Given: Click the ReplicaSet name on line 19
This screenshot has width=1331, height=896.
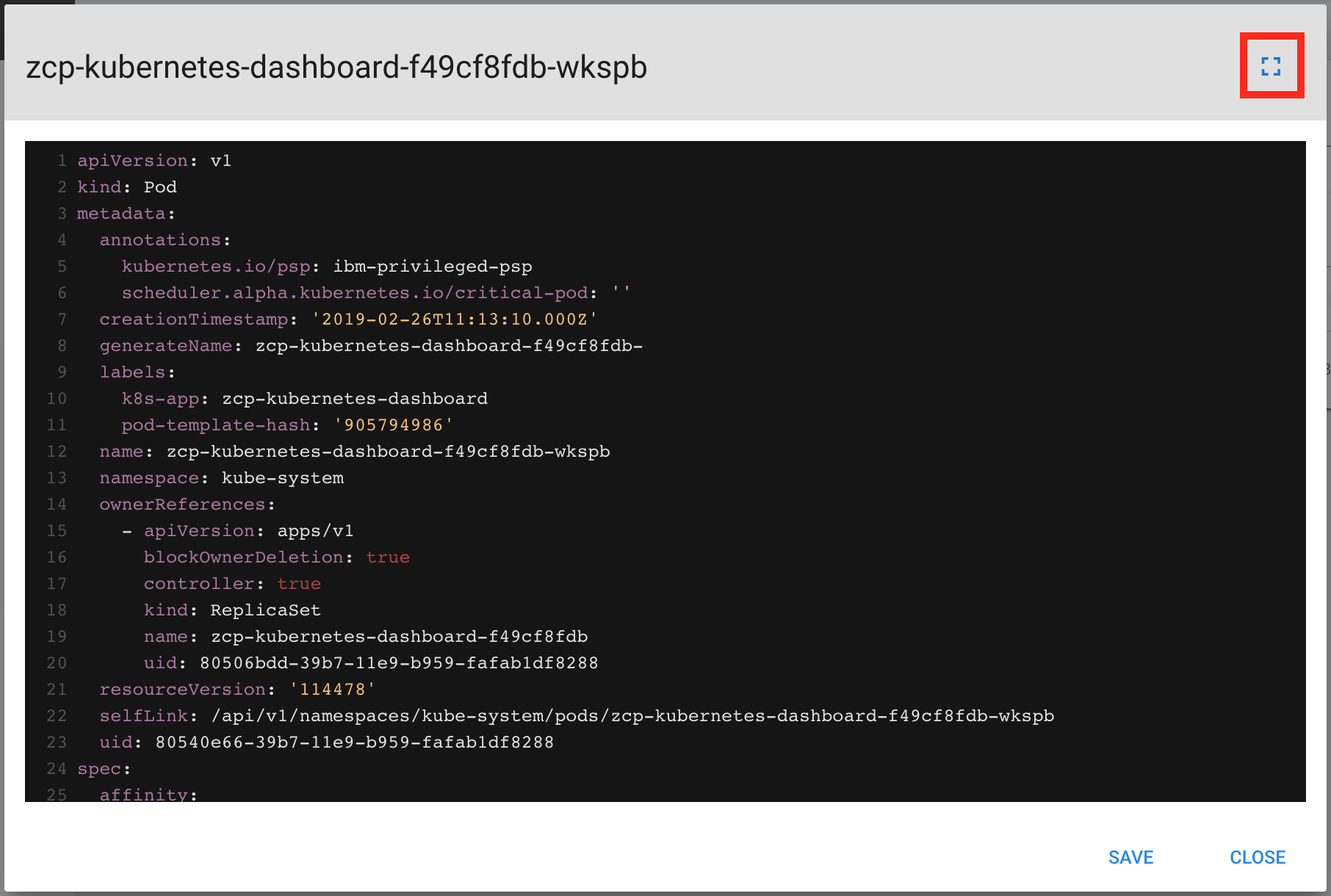Looking at the screenshot, I should 400,636.
